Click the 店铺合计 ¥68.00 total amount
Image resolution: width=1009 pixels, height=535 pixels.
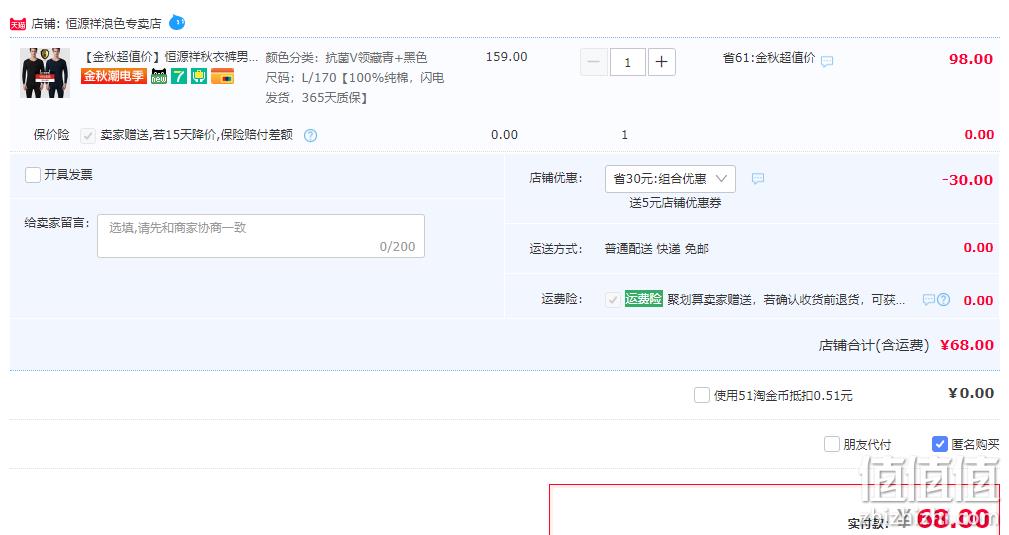967,344
